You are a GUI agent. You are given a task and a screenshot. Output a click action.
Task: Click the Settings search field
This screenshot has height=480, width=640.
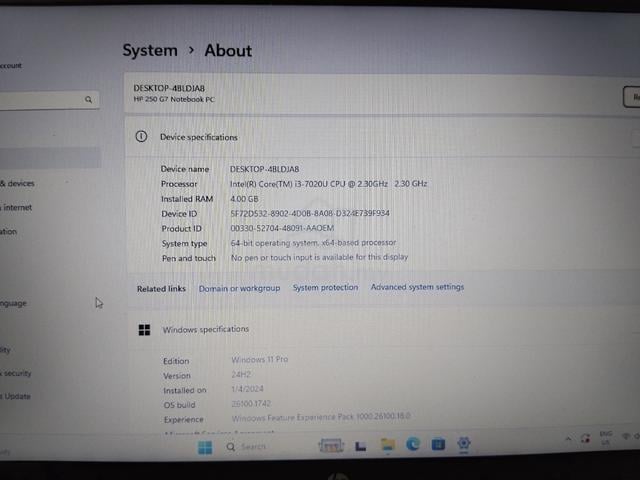pos(47,100)
